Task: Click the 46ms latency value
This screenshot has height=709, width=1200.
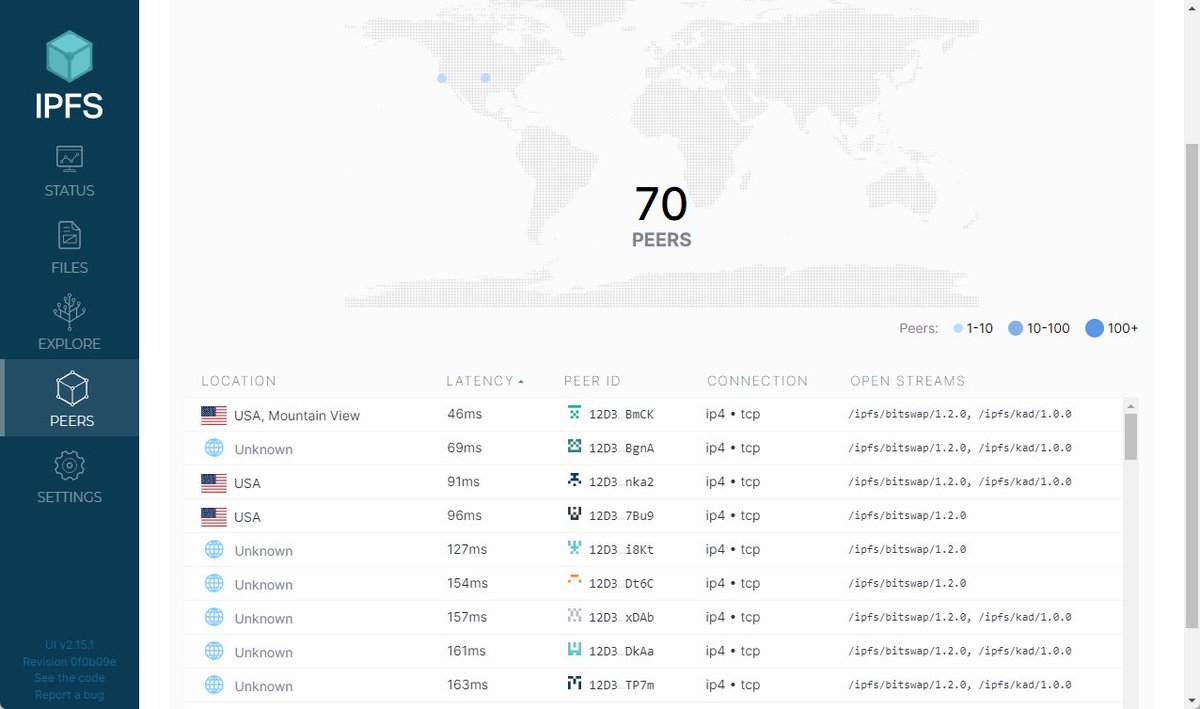Action: pyautogui.click(x=464, y=414)
